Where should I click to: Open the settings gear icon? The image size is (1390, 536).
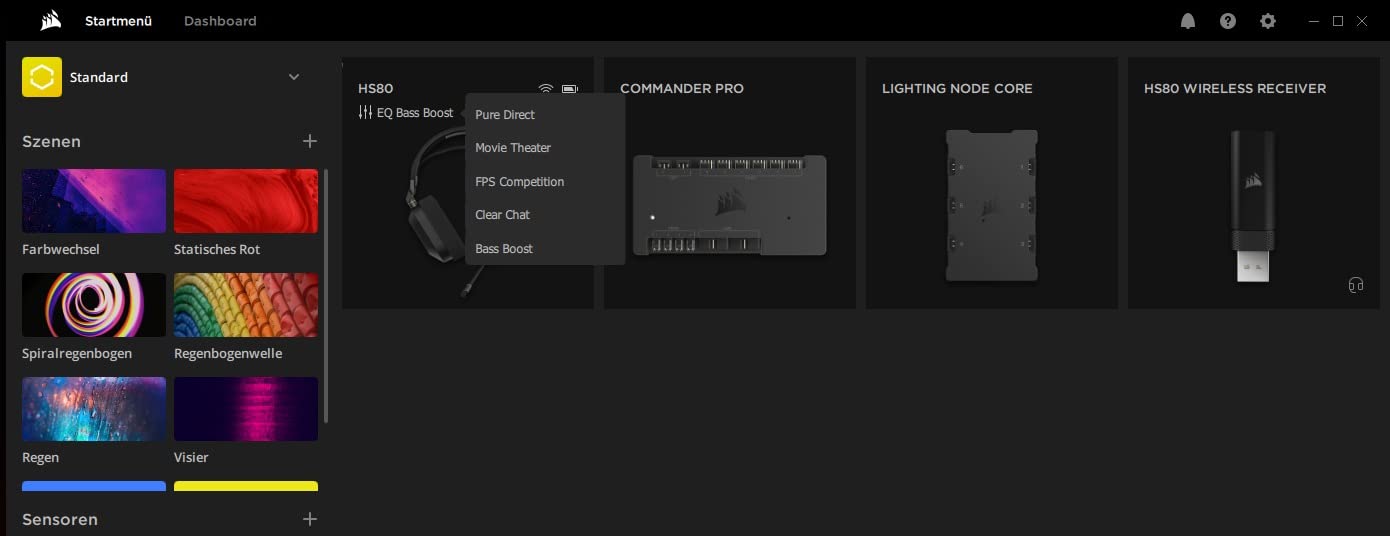point(1268,21)
